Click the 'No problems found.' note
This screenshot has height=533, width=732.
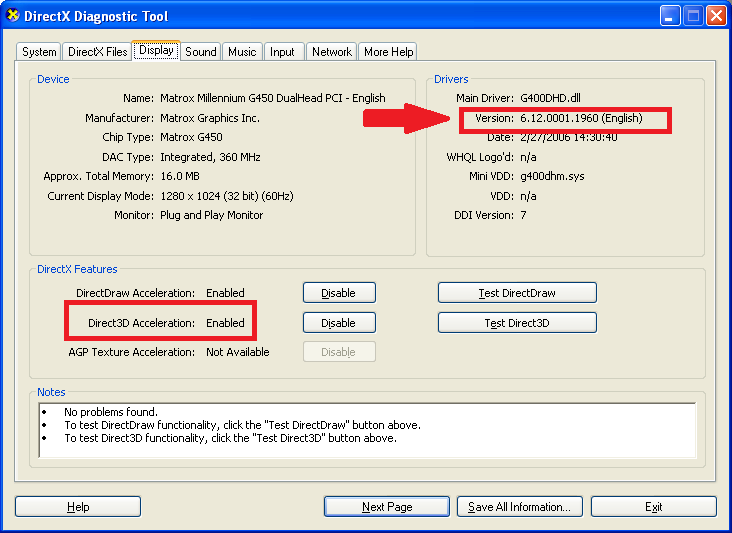[111, 412]
